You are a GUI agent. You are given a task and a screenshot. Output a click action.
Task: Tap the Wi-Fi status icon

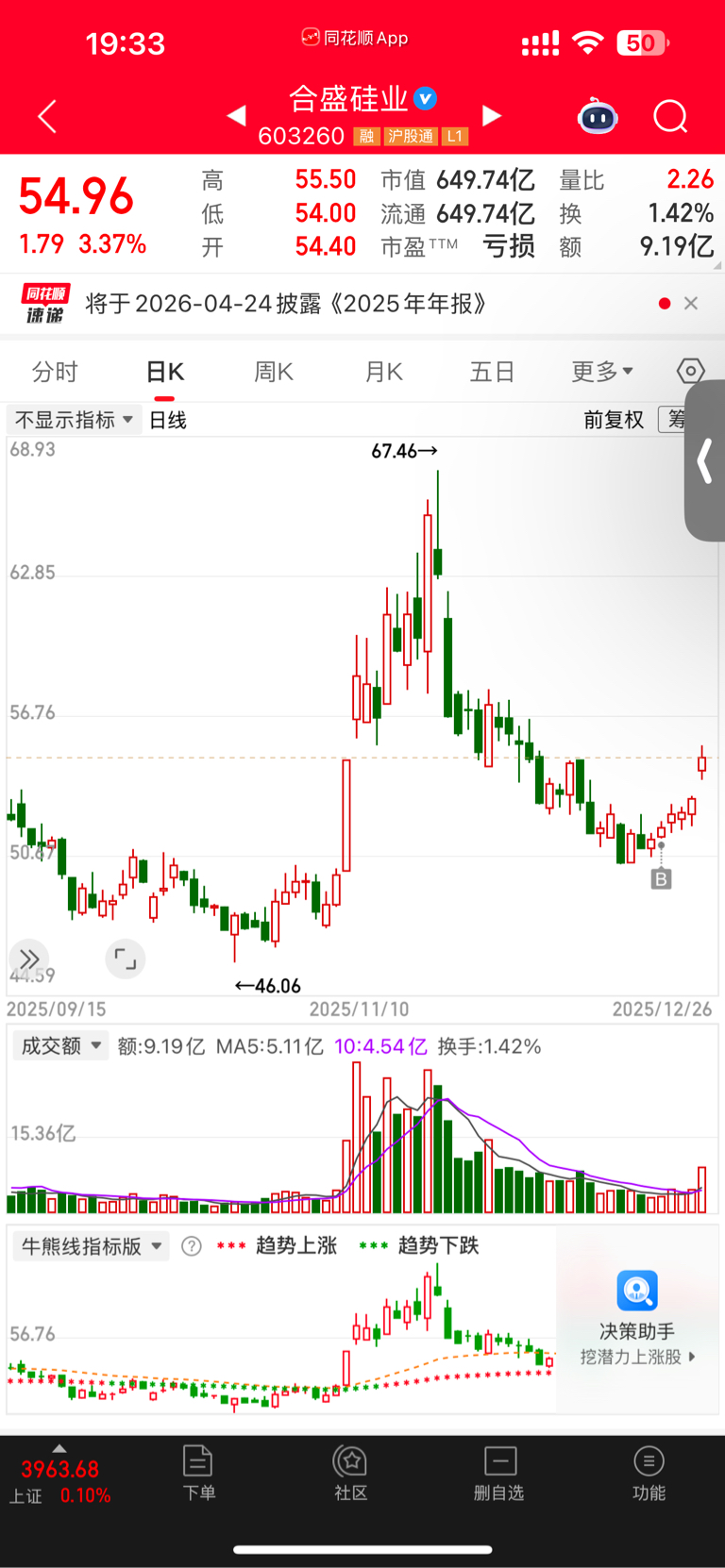click(x=588, y=42)
